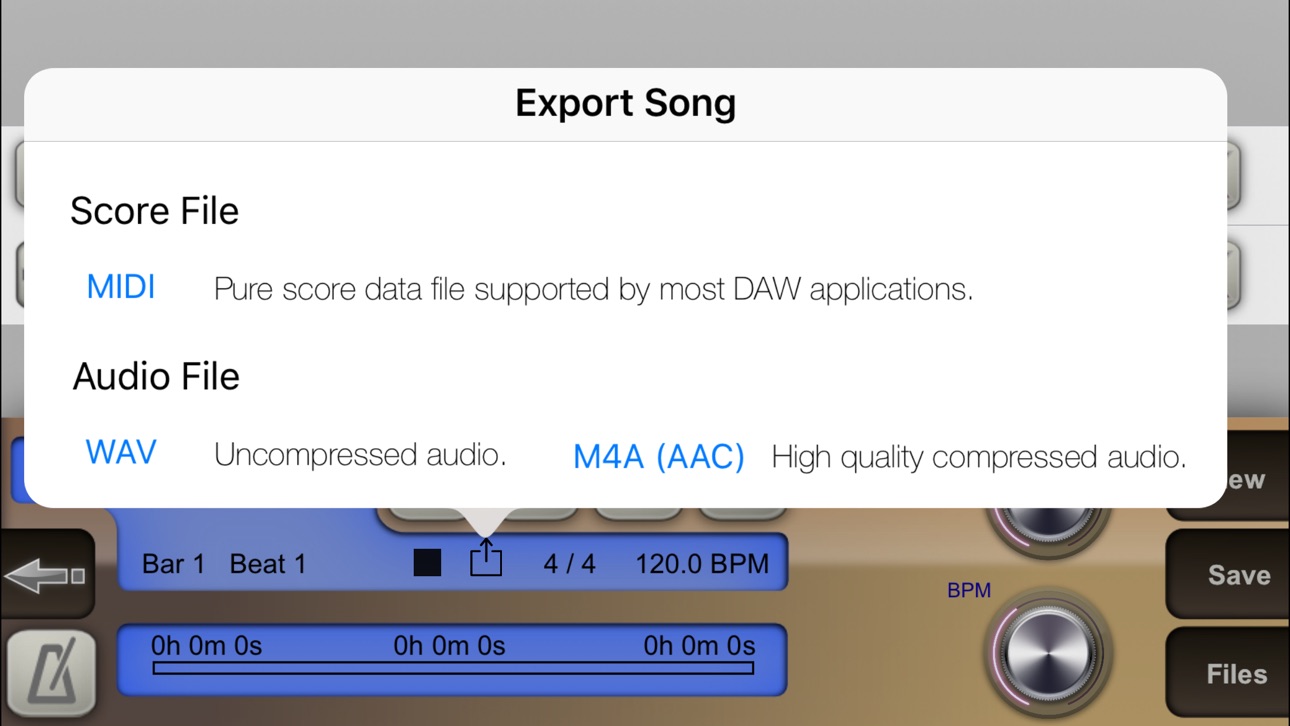Tap the Beat 1 position readout

[268, 564]
